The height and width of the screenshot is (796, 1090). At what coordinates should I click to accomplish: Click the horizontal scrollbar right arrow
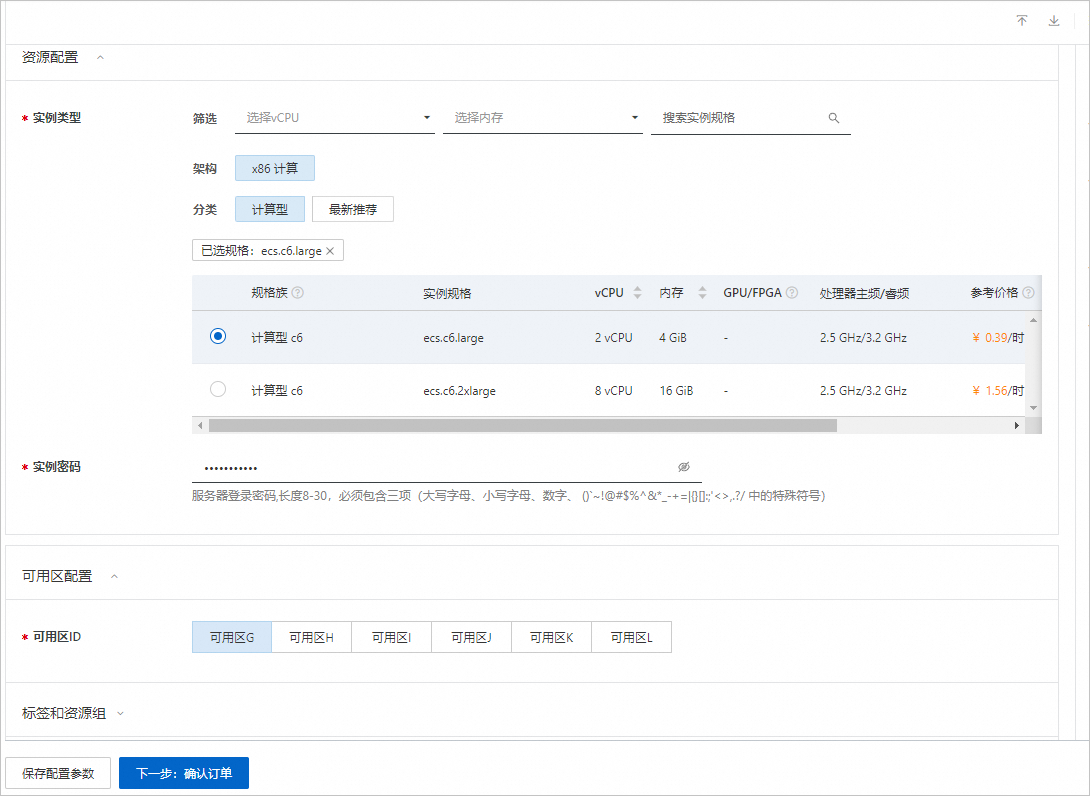click(1016, 425)
